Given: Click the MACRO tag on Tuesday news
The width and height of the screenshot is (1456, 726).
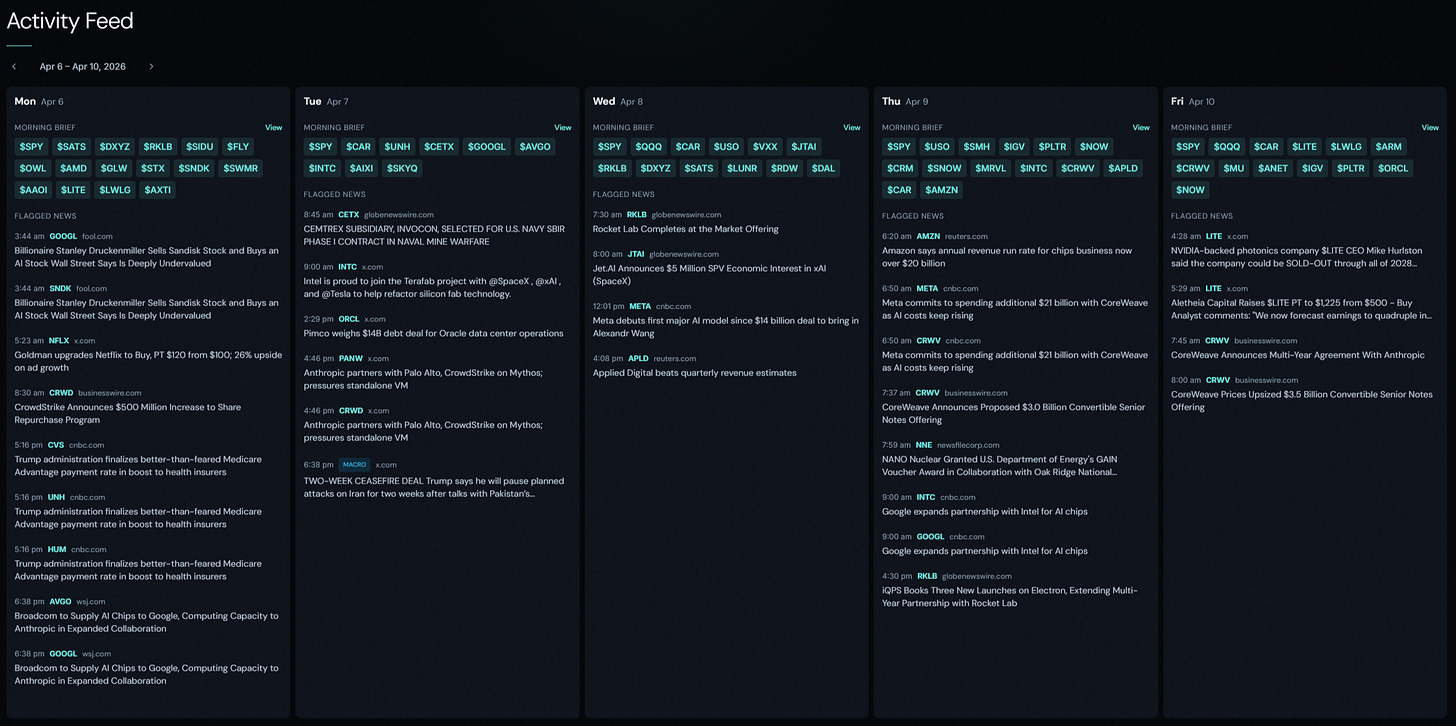Looking at the screenshot, I should (x=354, y=465).
